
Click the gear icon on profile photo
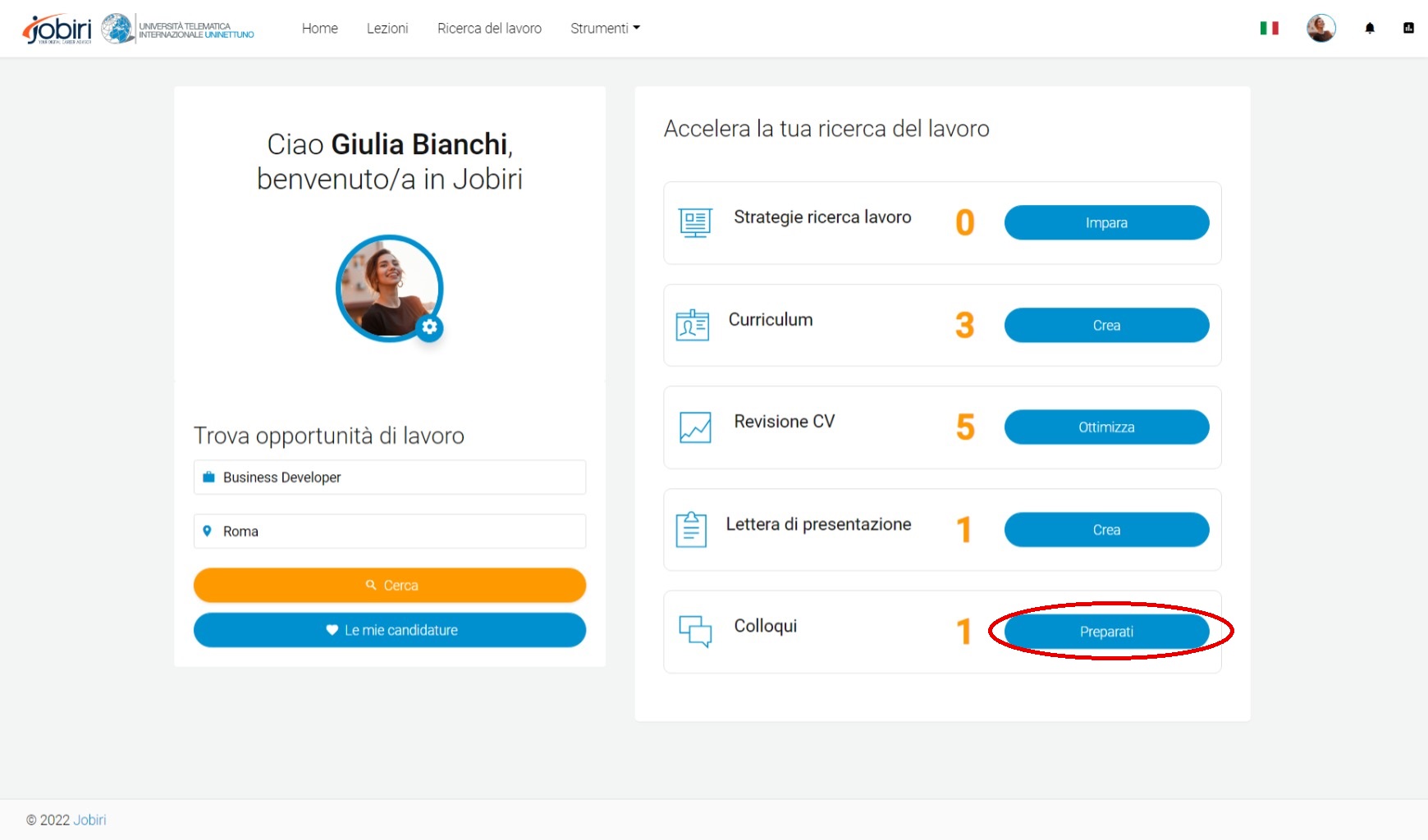429,327
